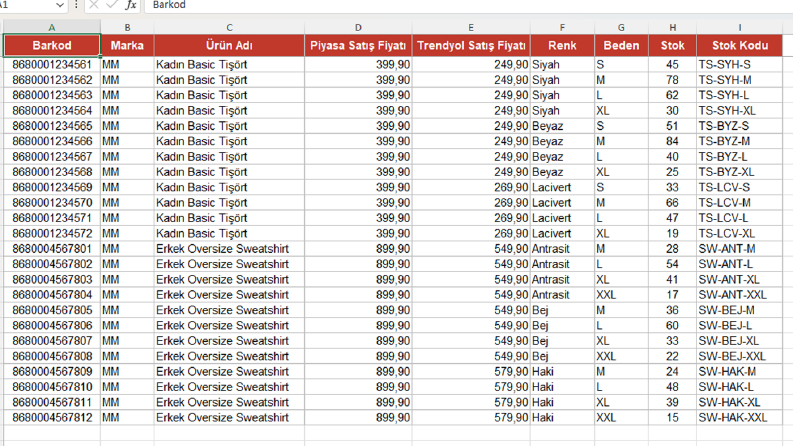The image size is (793, 446).
Task: Cancel formula entry with the X icon
Action: (x=94, y=5)
